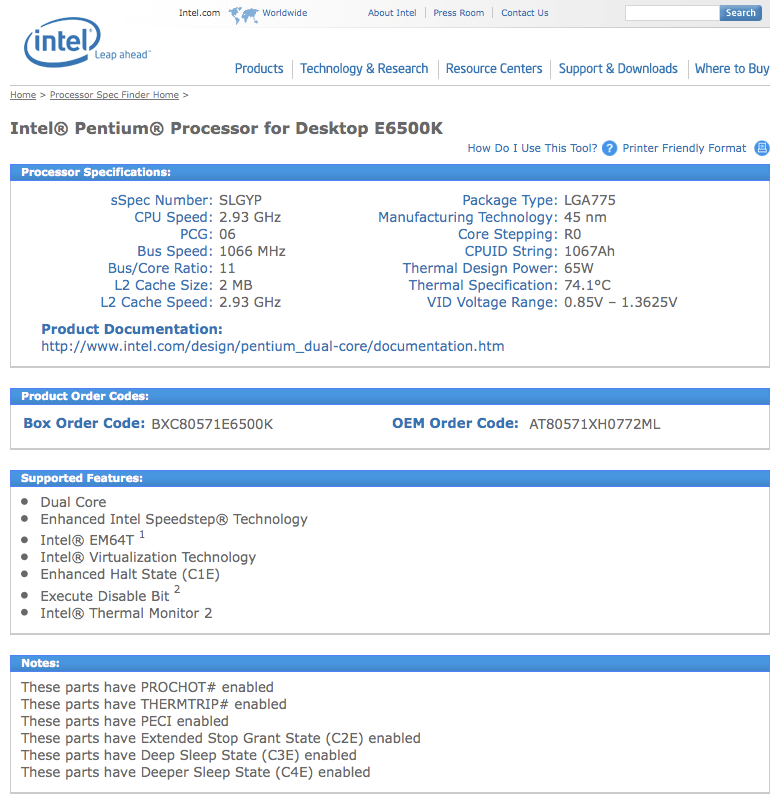Click the Bus/Core Ratio value 11

click(227, 268)
